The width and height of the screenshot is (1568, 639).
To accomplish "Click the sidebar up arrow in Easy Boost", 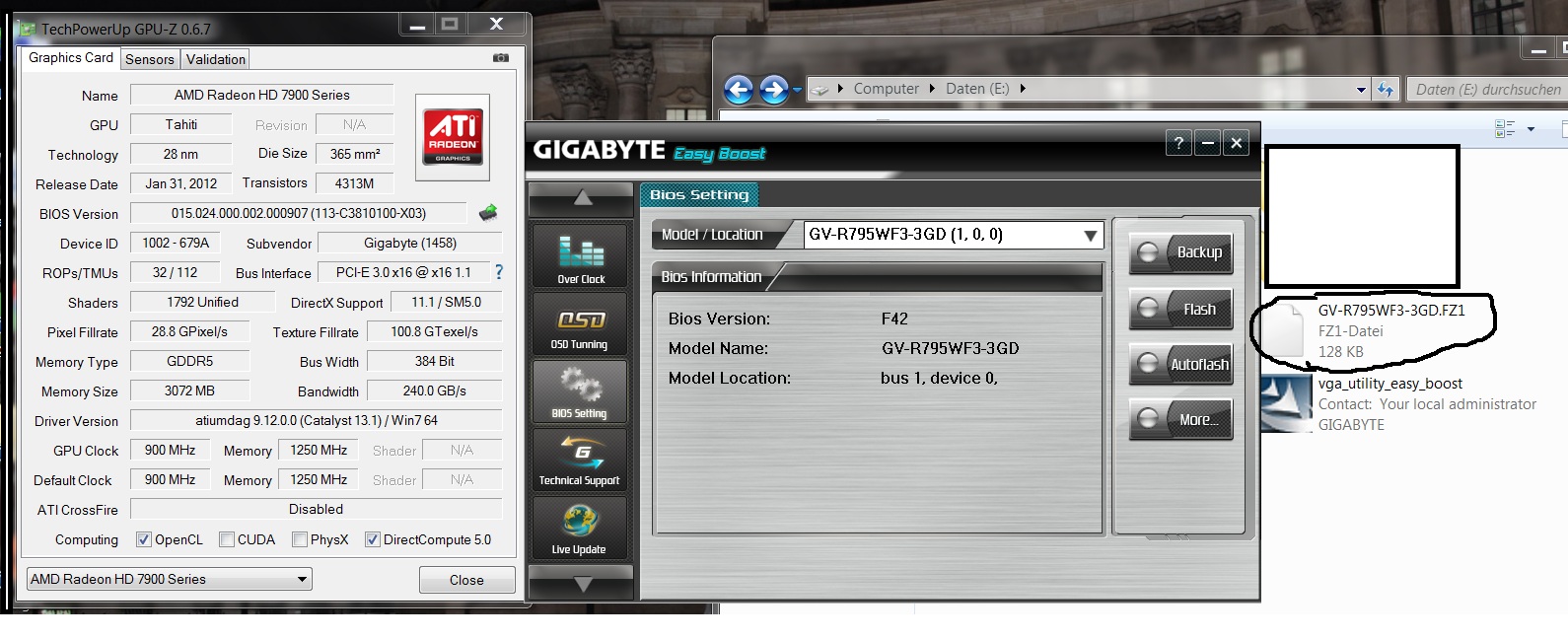I will (581, 199).
